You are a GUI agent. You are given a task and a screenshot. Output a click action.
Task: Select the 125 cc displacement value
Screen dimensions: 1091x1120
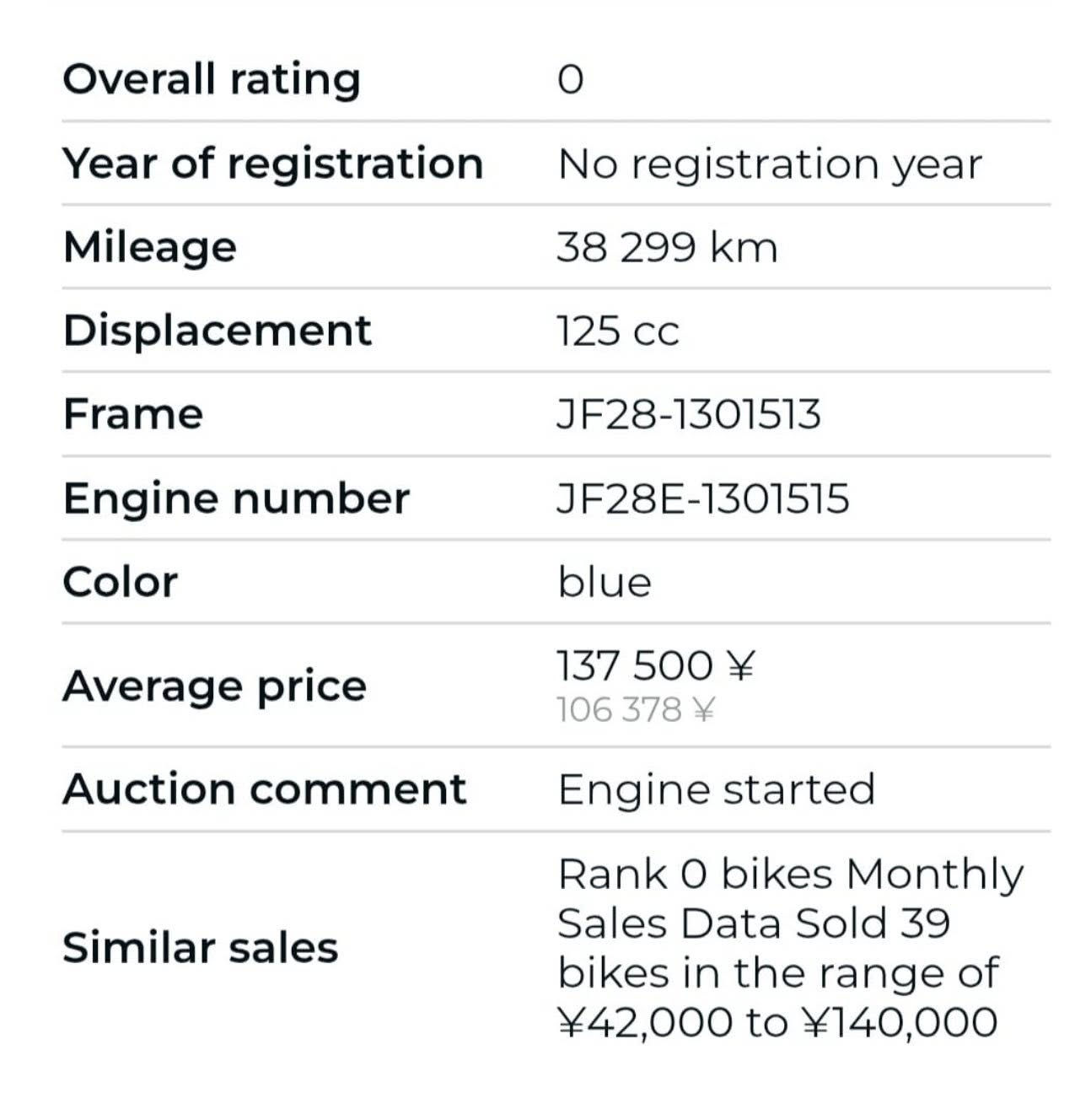click(x=617, y=331)
